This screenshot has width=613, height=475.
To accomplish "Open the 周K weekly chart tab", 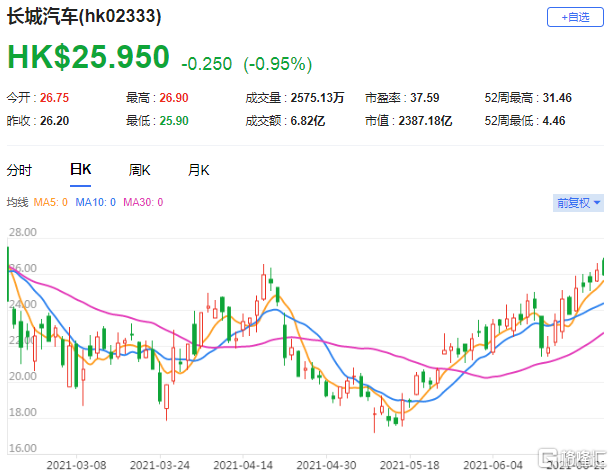I will point(140,170).
